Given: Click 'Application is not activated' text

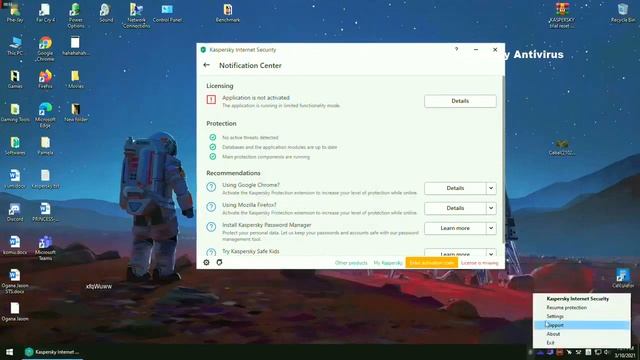Looking at the screenshot, I should click(x=256, y=98).
